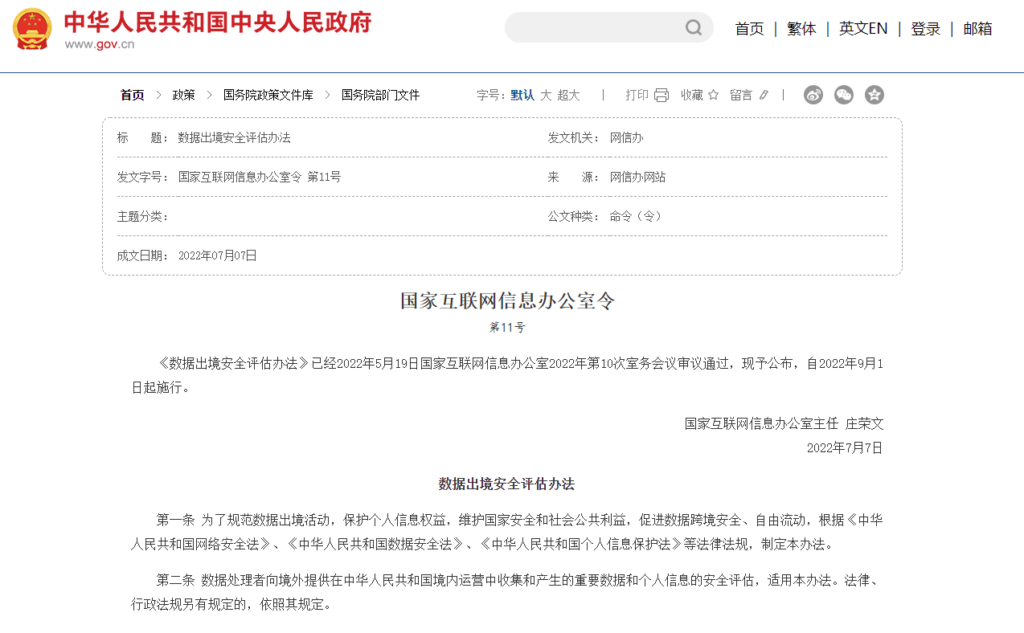Click the 留言 pencil icon
Viewport: 1024px width, 633px height.
tap(764, 95)
